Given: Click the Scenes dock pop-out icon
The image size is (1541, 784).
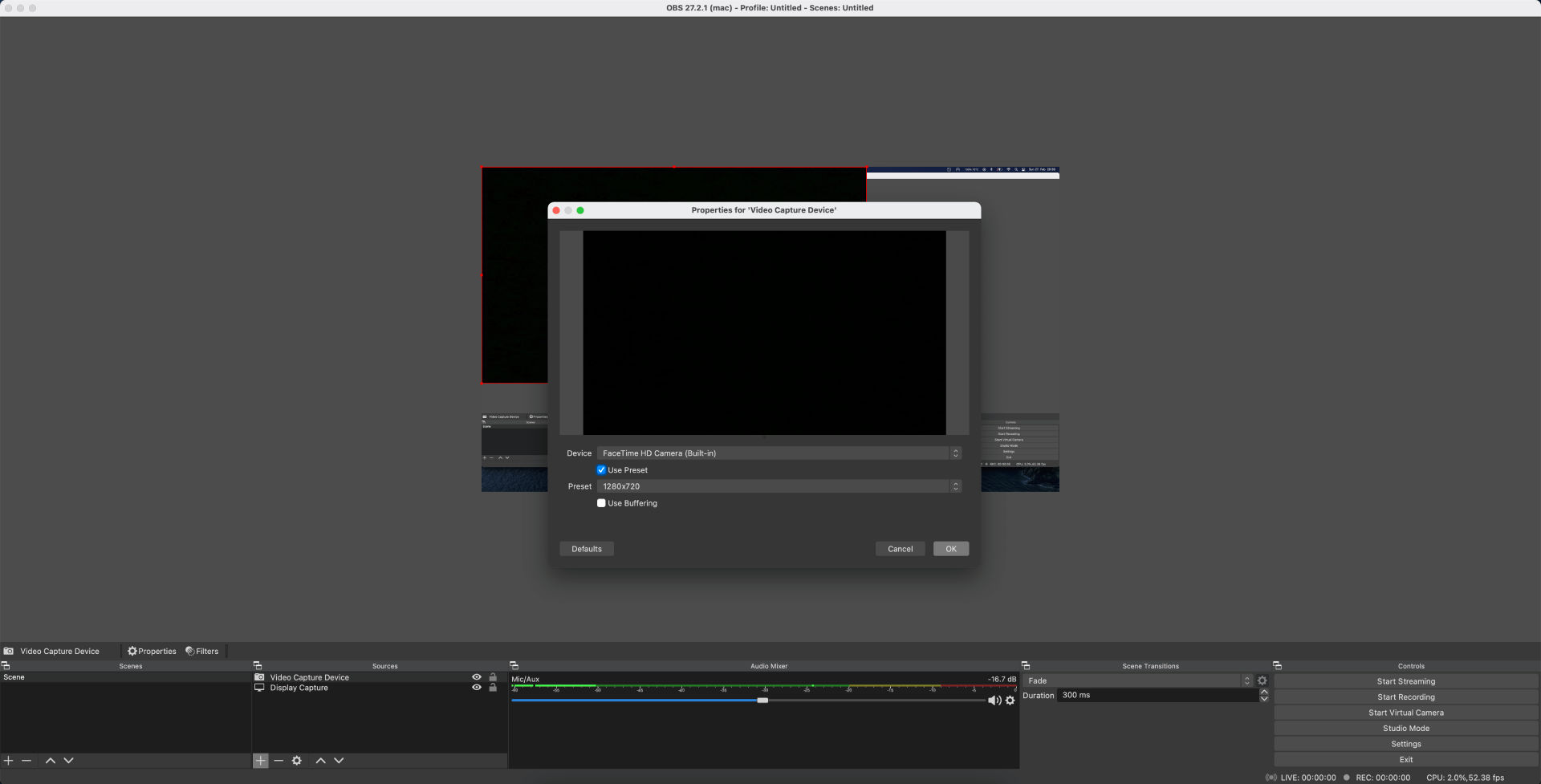Looking at the screenshot, I should coord(6,665).
